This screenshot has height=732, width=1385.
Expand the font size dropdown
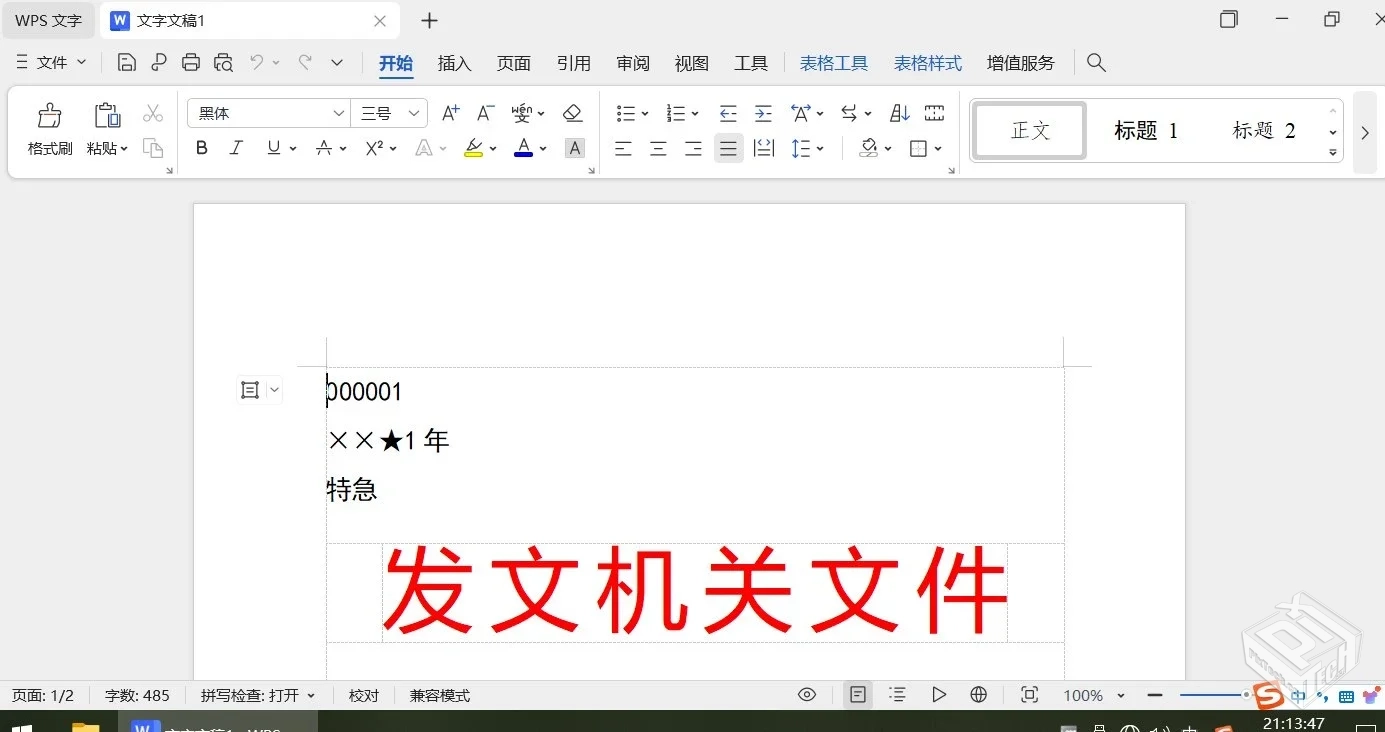click(x=415, y=113)
